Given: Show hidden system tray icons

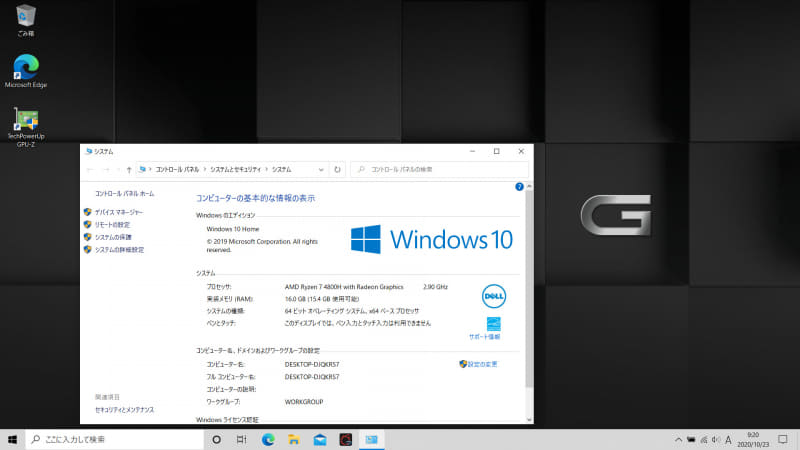Looking at the screenshot, I should pyautogui.click(x=678, y=439).
